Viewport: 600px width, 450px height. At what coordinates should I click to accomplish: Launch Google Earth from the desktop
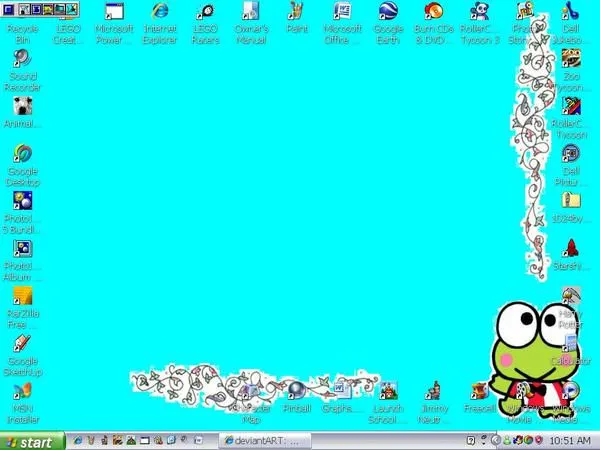pos(388,11)
